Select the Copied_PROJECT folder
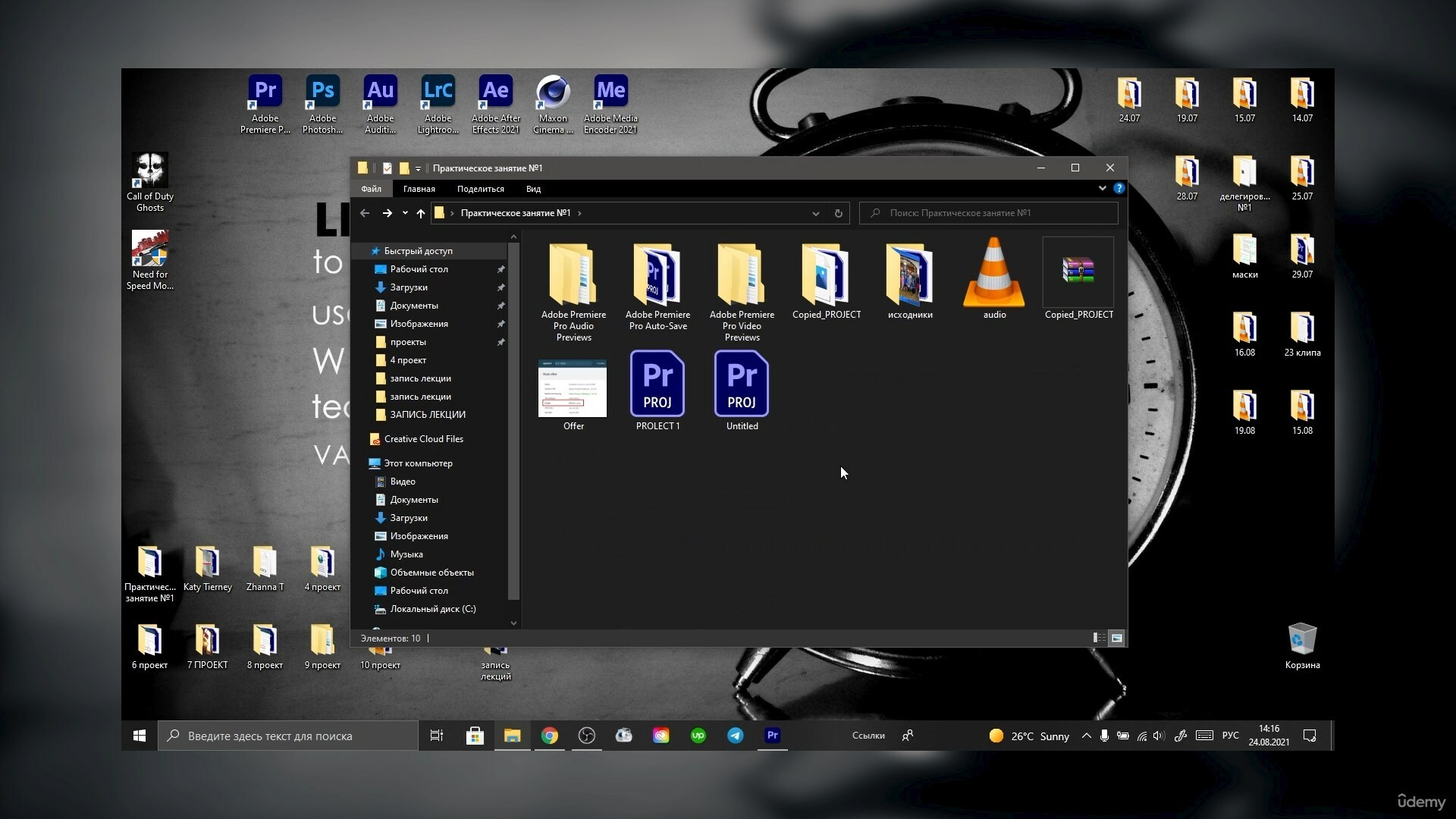 click(x=826, y=281)
